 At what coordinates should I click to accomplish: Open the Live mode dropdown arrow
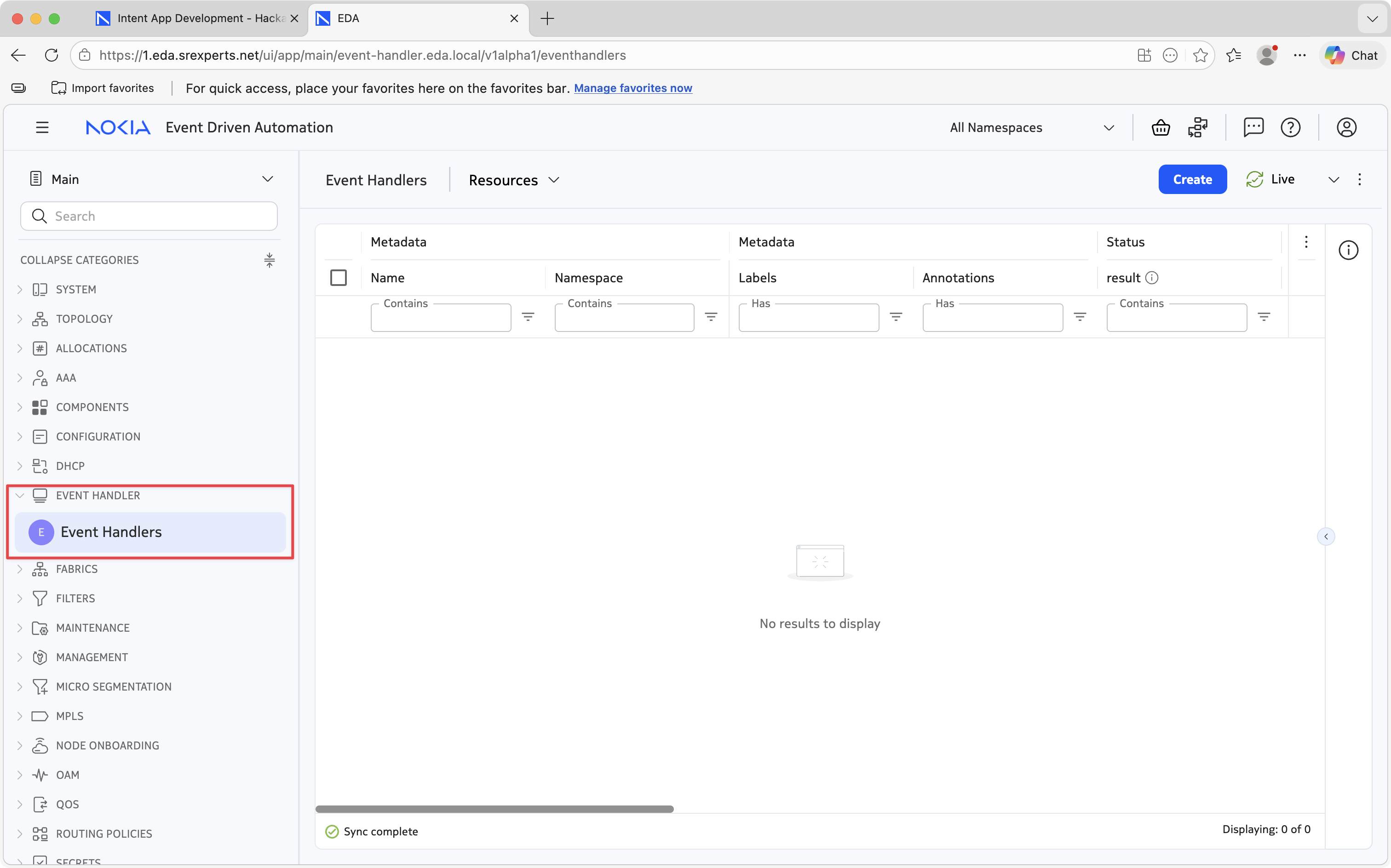tap(1334, 180)
